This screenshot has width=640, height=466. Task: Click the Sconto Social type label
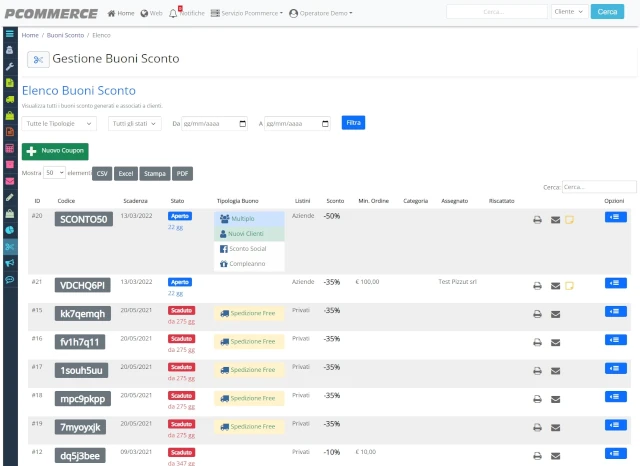click(x=249, y=249)
